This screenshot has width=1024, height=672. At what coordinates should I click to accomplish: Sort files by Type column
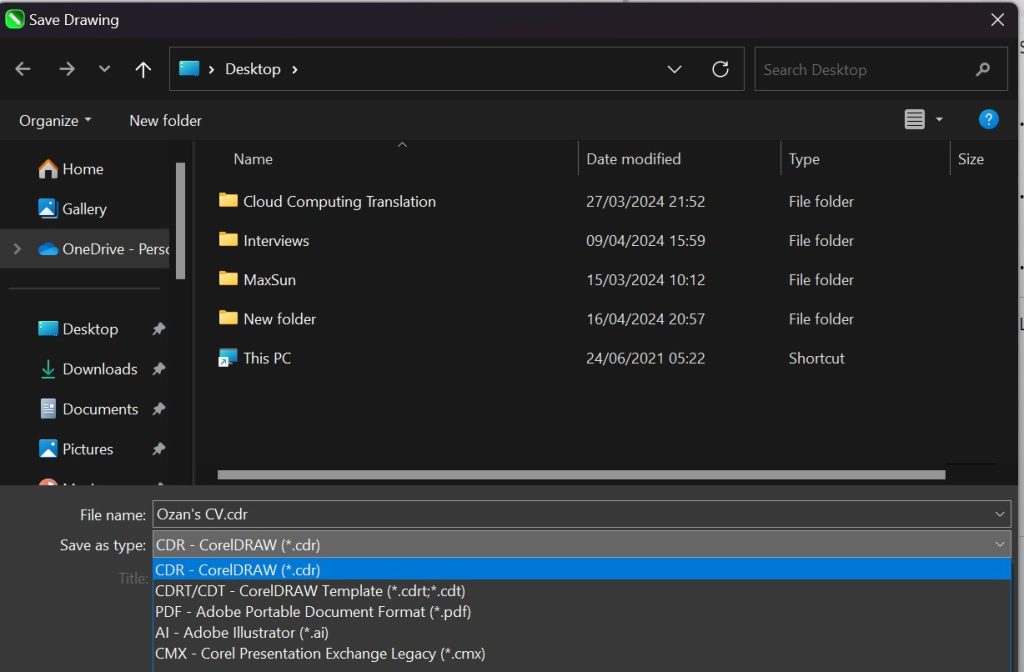click(804, 159)
